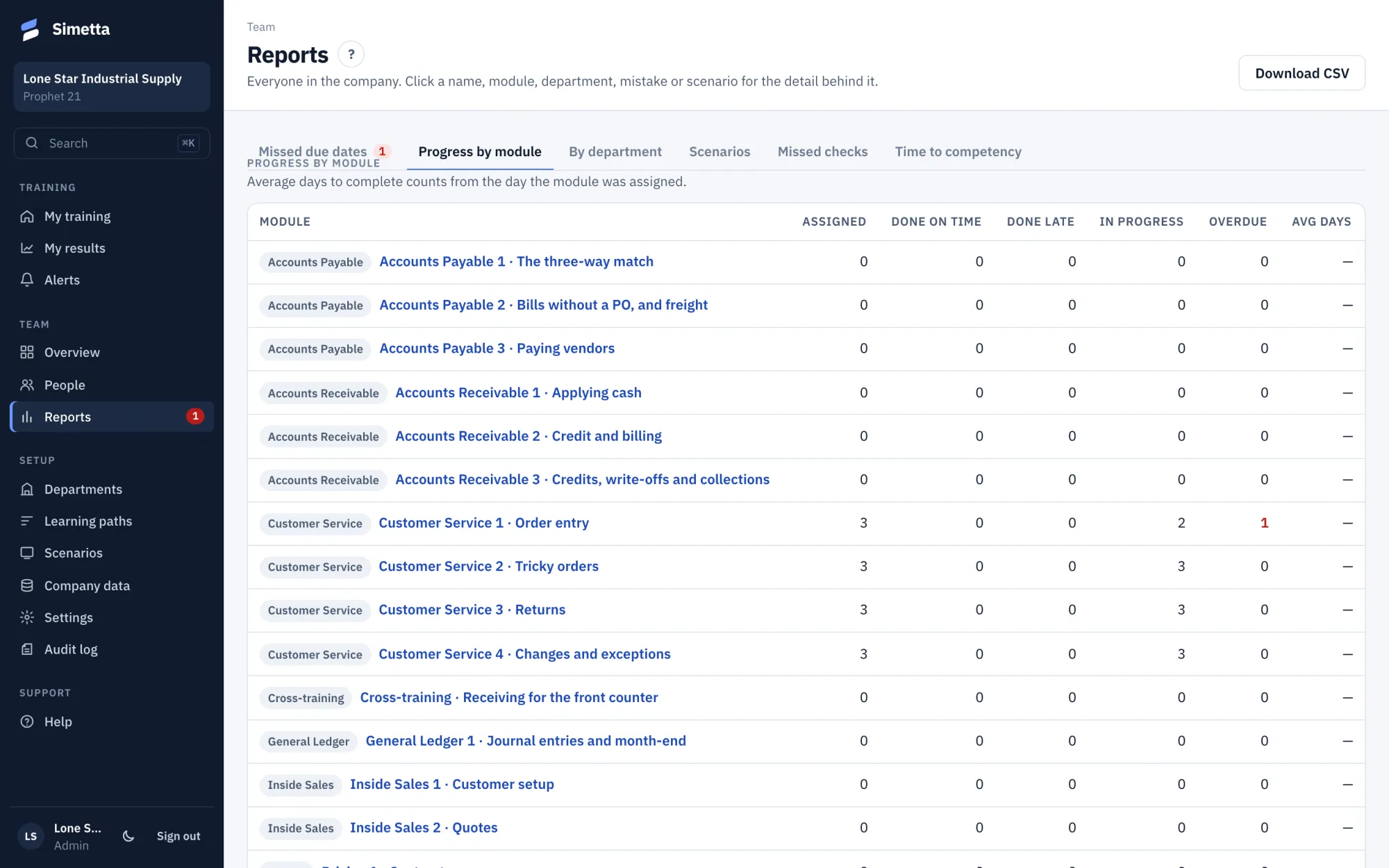Click the Team breadcrumb above Reports
The width and height of the screenshot is (1389, 868).
point(261,27)
